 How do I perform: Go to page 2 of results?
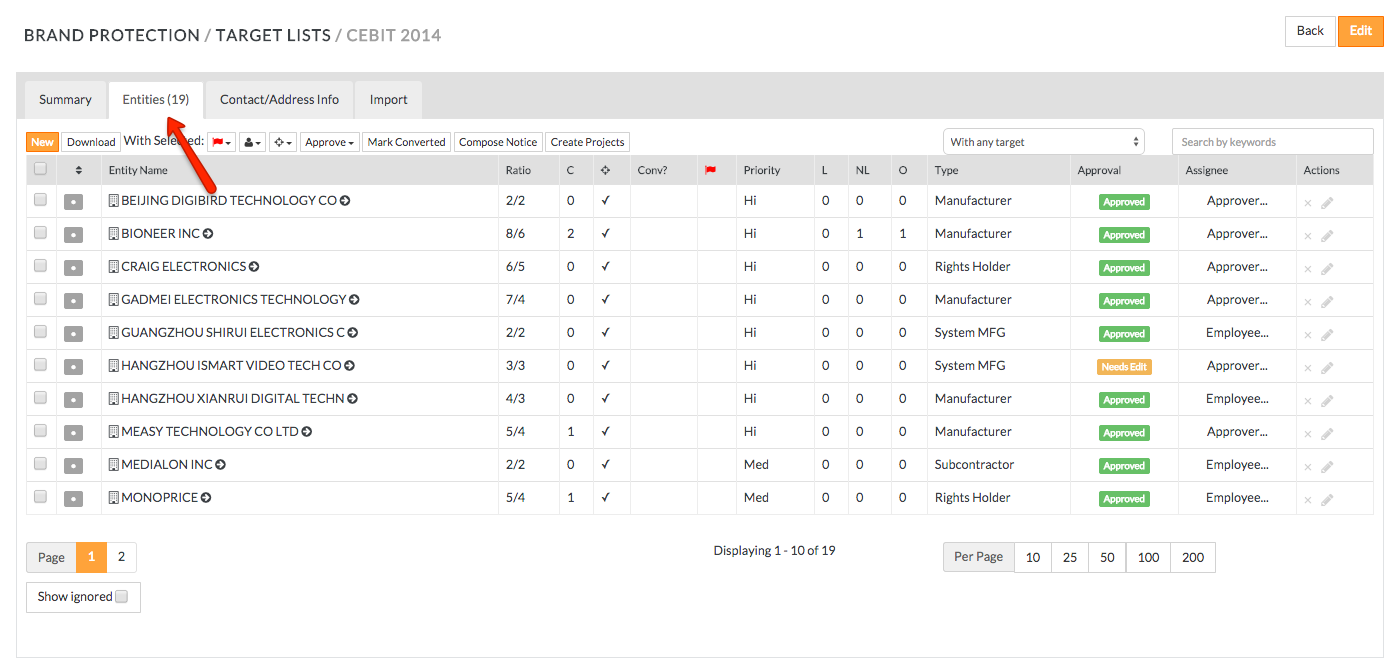(121, 557)
